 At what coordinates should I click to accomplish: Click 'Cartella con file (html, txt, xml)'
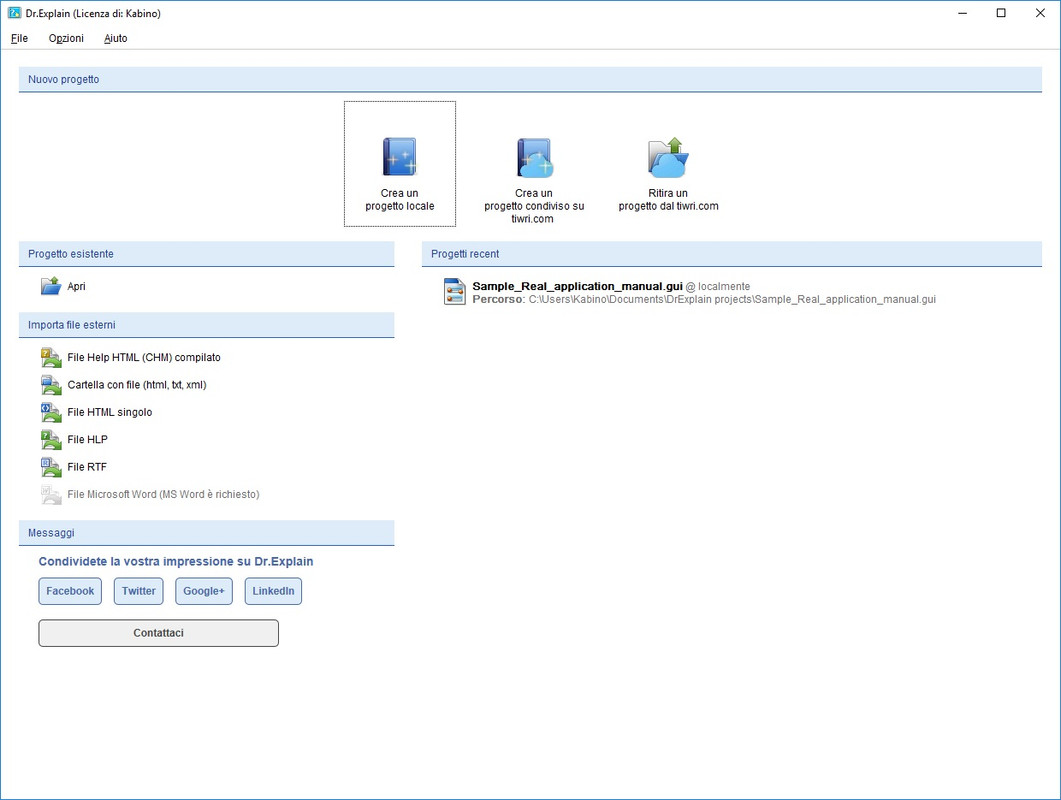tap(137, 384)
